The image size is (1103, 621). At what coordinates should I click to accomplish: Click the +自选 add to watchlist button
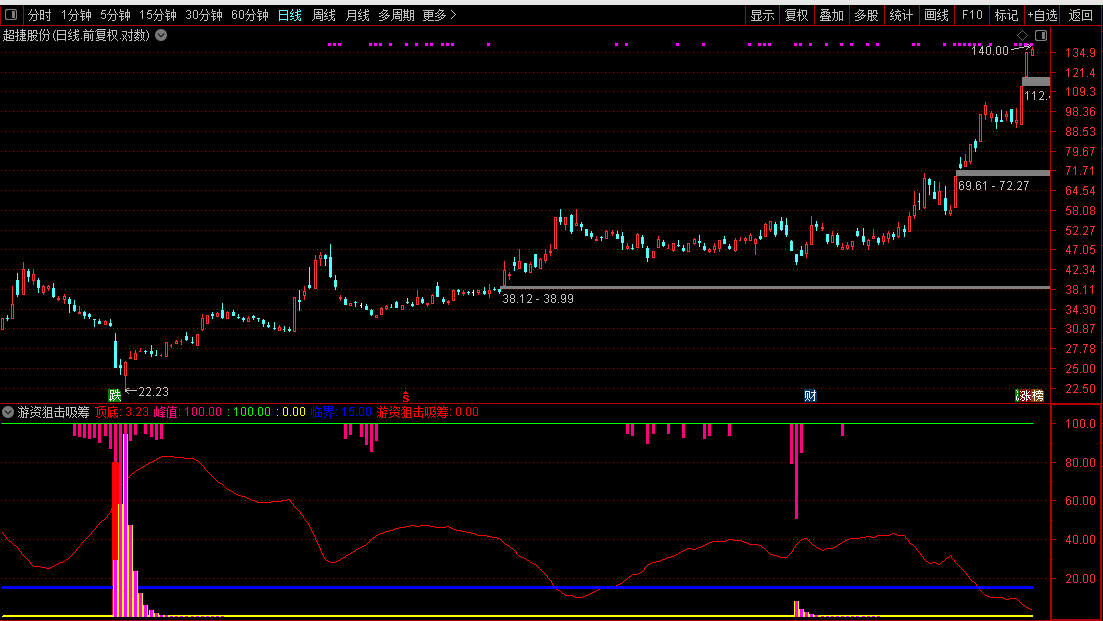(1041, 15)
